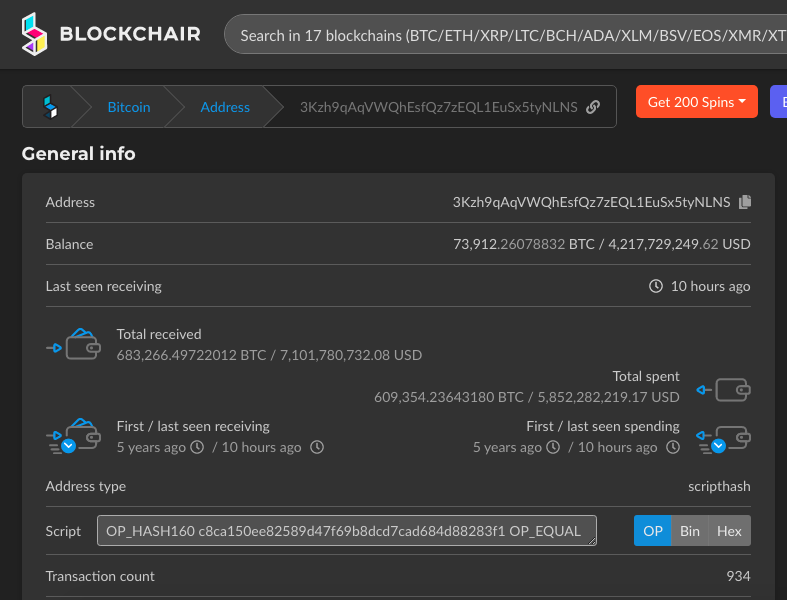Copy address using the copy icon
The height and width of the screenshot is (600, 787).
(745, 202)
